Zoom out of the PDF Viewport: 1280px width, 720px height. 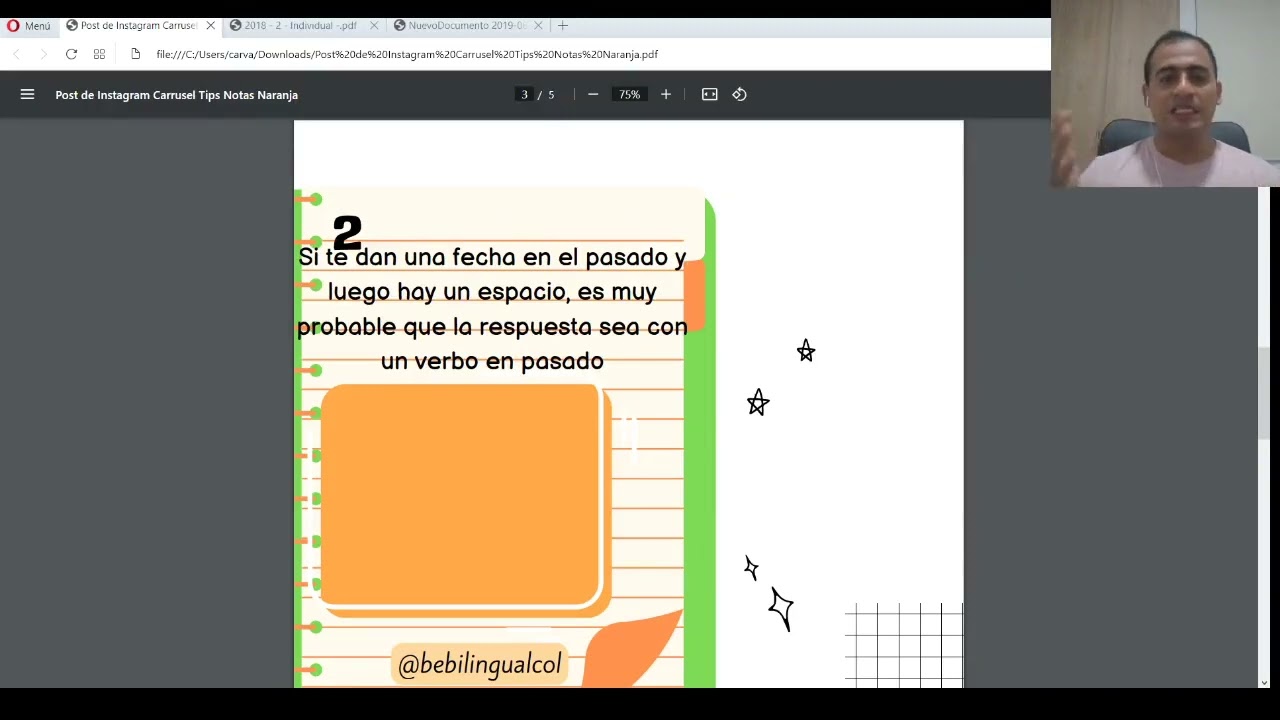point(593,94)
